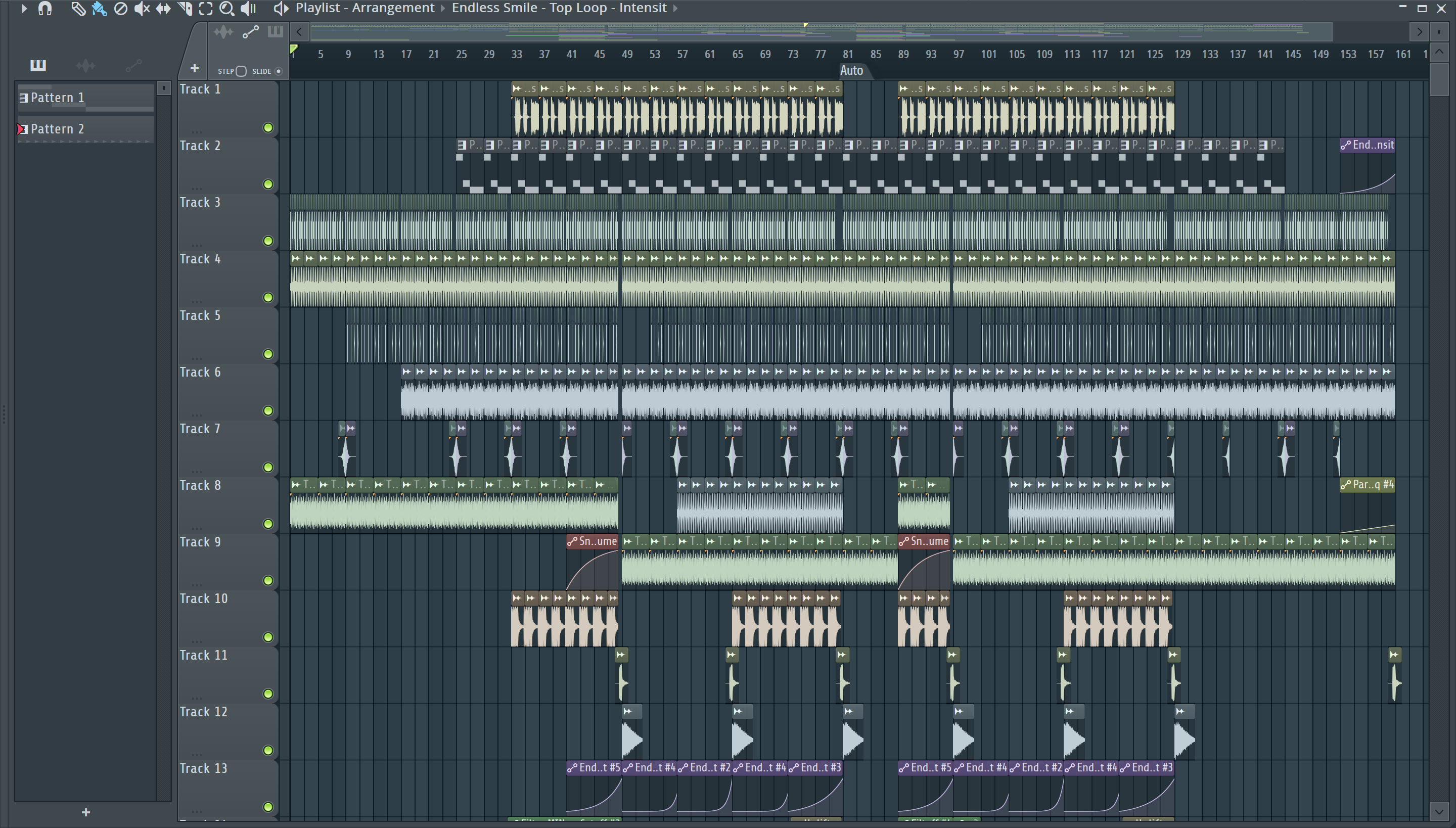Expand Track 8 options dots
Screen dimensions: 1456x828
tap(197, 528)
